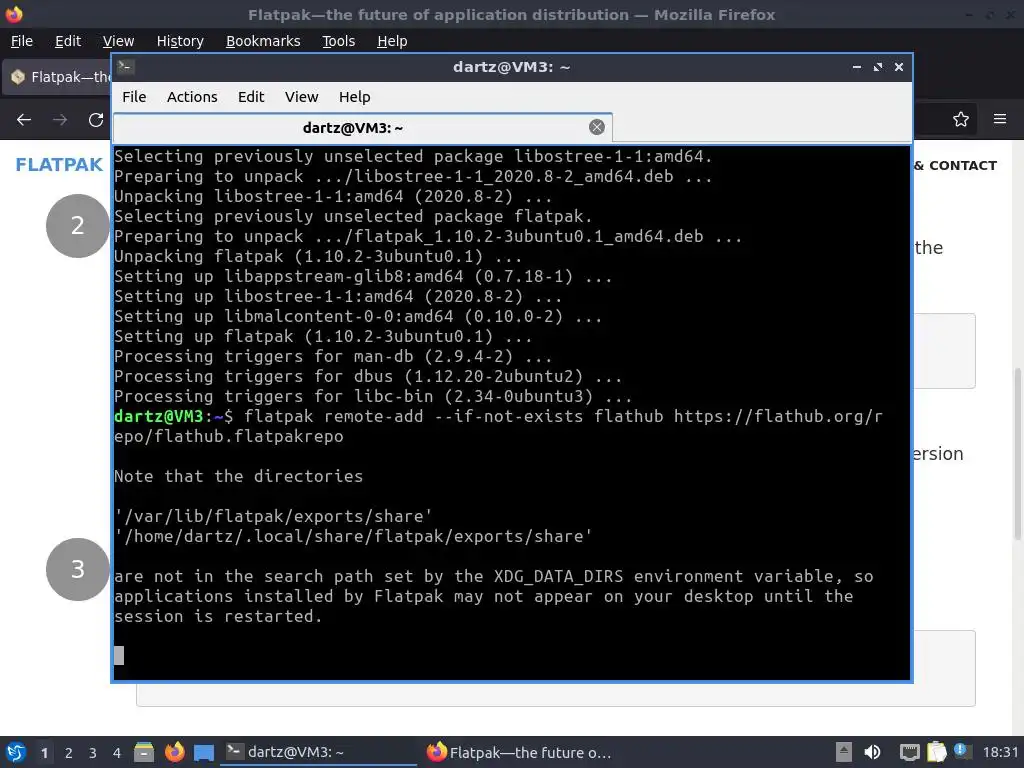Minimize the terminal window
The height and width of the screenshot is (768, 1024).
tap(856, 67)
